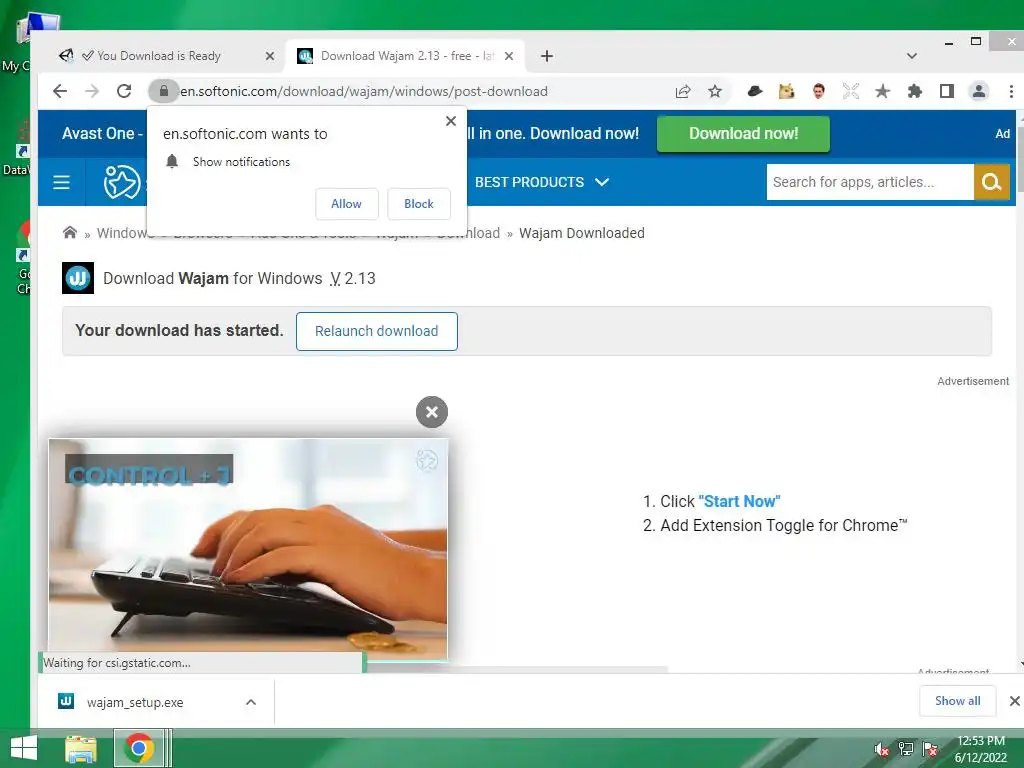Viewport: 1024px width, 768px height.
Task: Click the "Start Now" link
Action: click(739, 501)
